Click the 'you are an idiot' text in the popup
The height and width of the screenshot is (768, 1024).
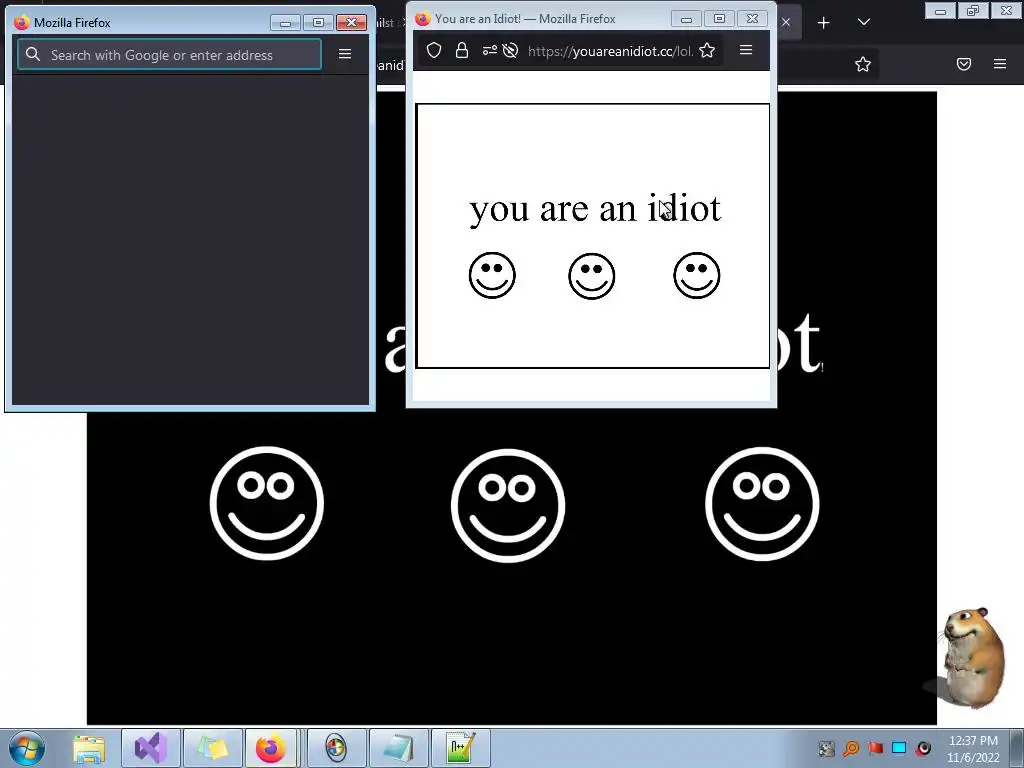point(595,209)
